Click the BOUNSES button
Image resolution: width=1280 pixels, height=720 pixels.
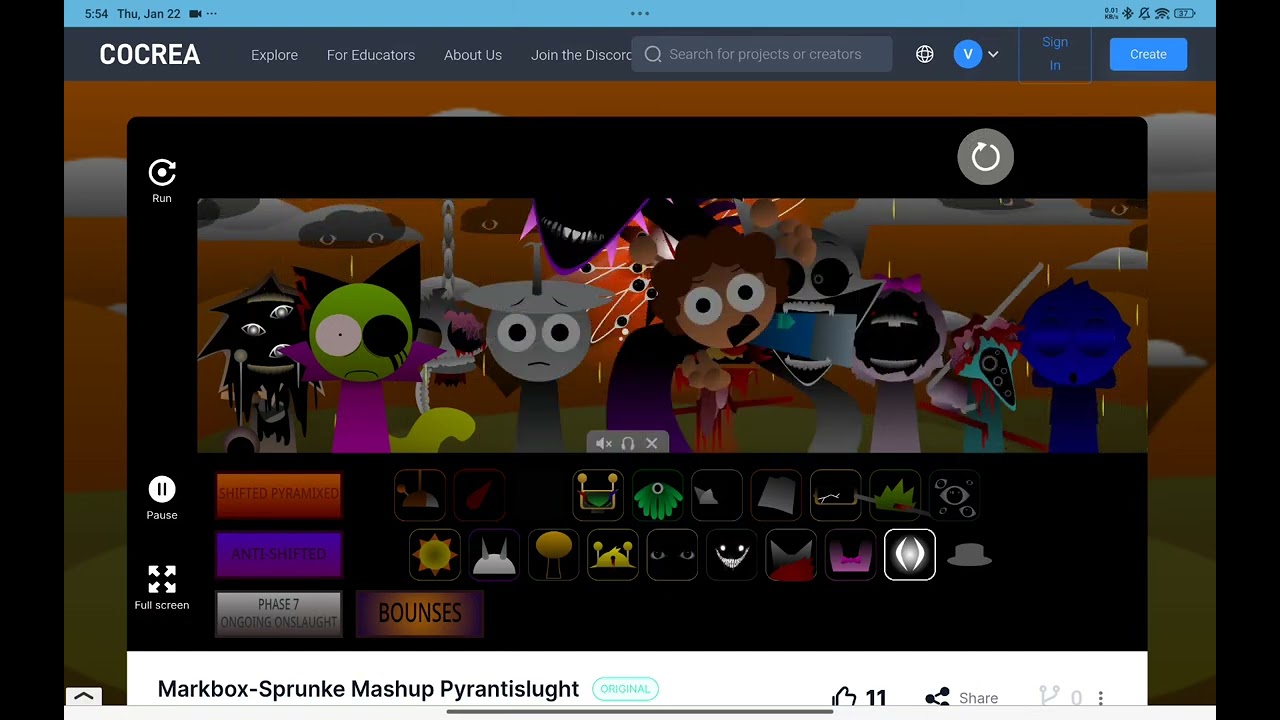tap(420, 613)
